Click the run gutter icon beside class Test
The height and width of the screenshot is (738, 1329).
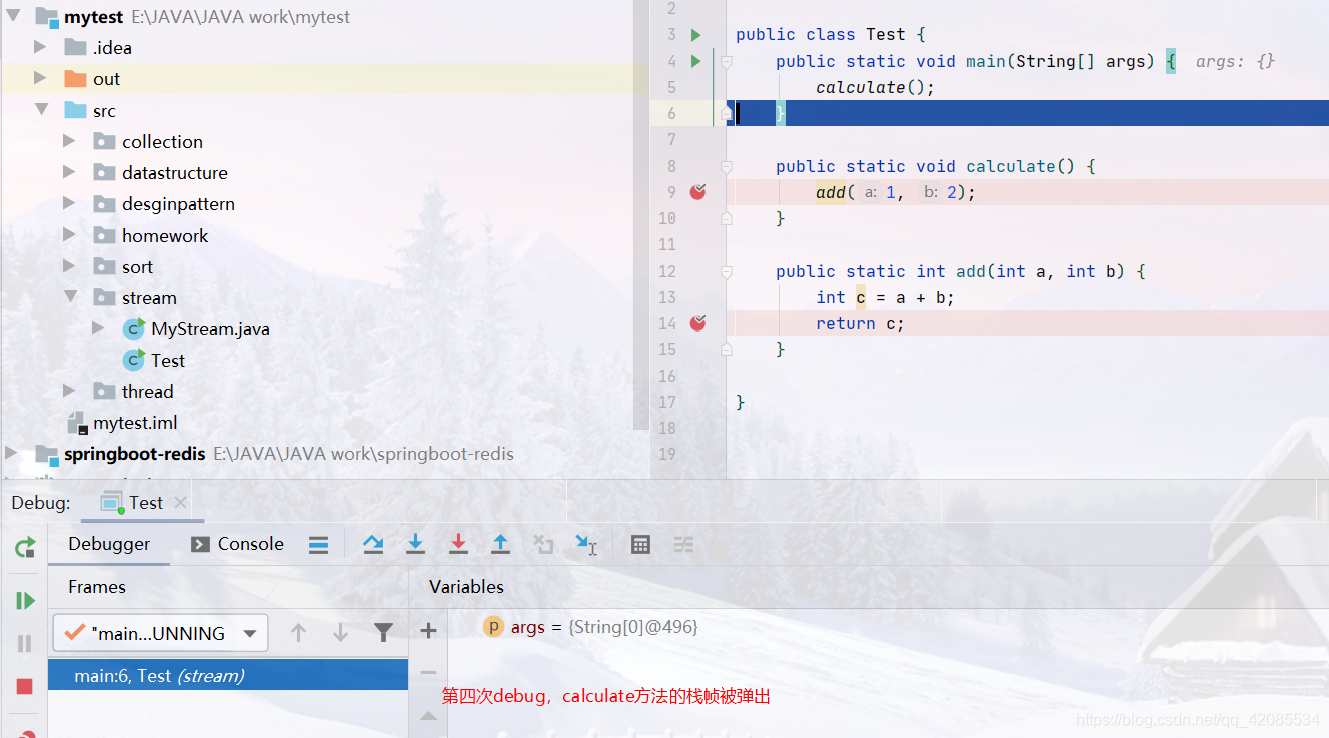tap(696, 35)
